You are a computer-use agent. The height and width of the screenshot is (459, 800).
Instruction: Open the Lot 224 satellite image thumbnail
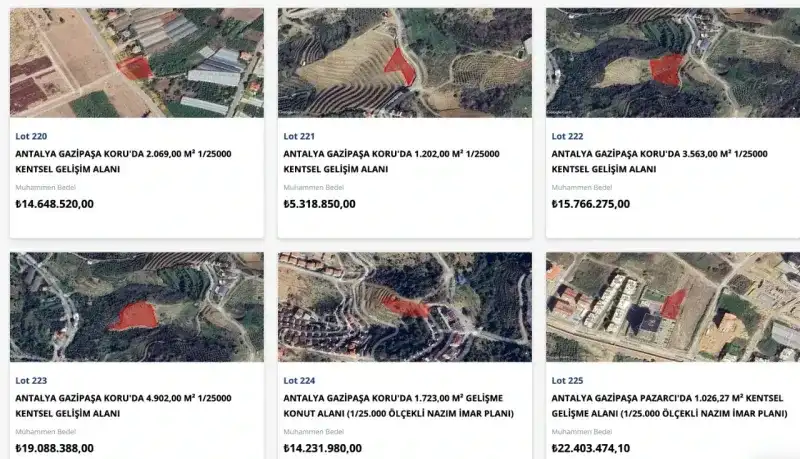[405, 307]
